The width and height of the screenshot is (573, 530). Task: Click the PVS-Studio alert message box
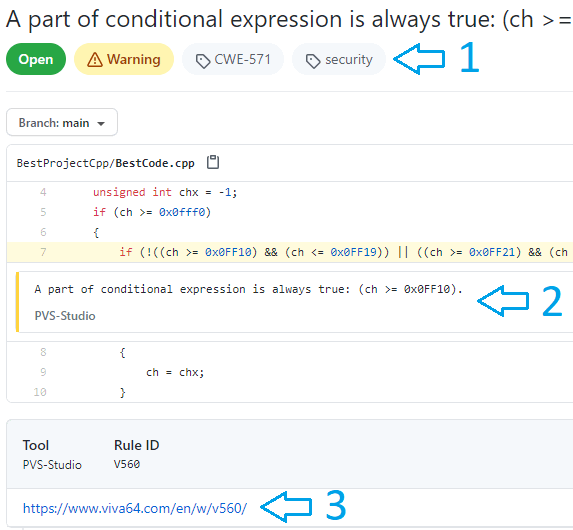pos(294,302)
